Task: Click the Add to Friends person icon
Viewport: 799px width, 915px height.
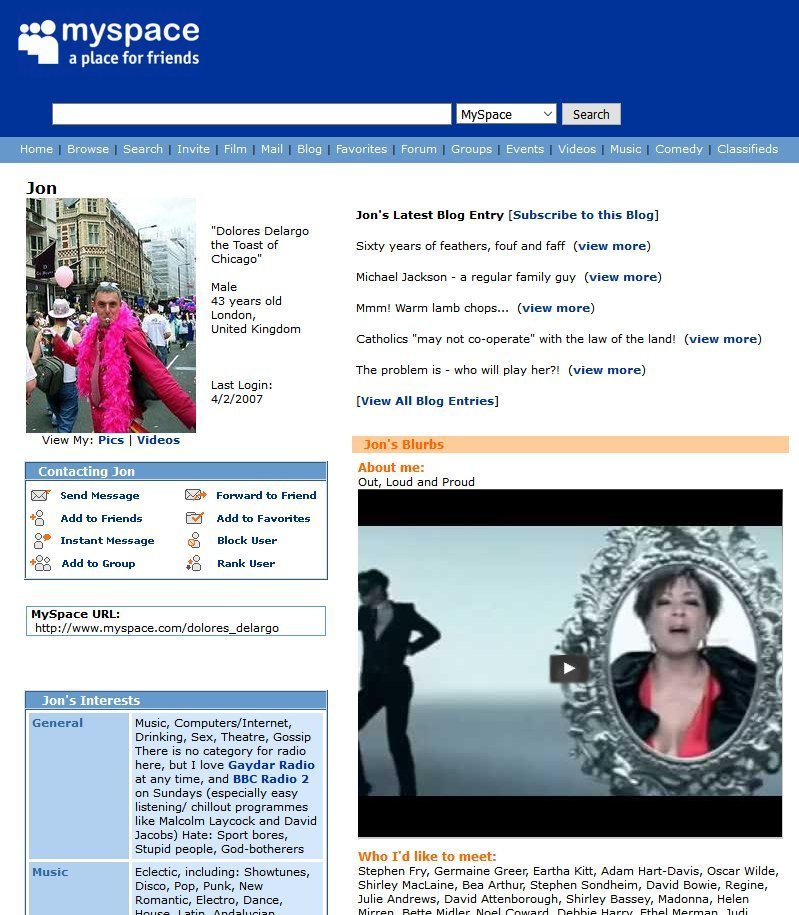Action: pos(38,518)
